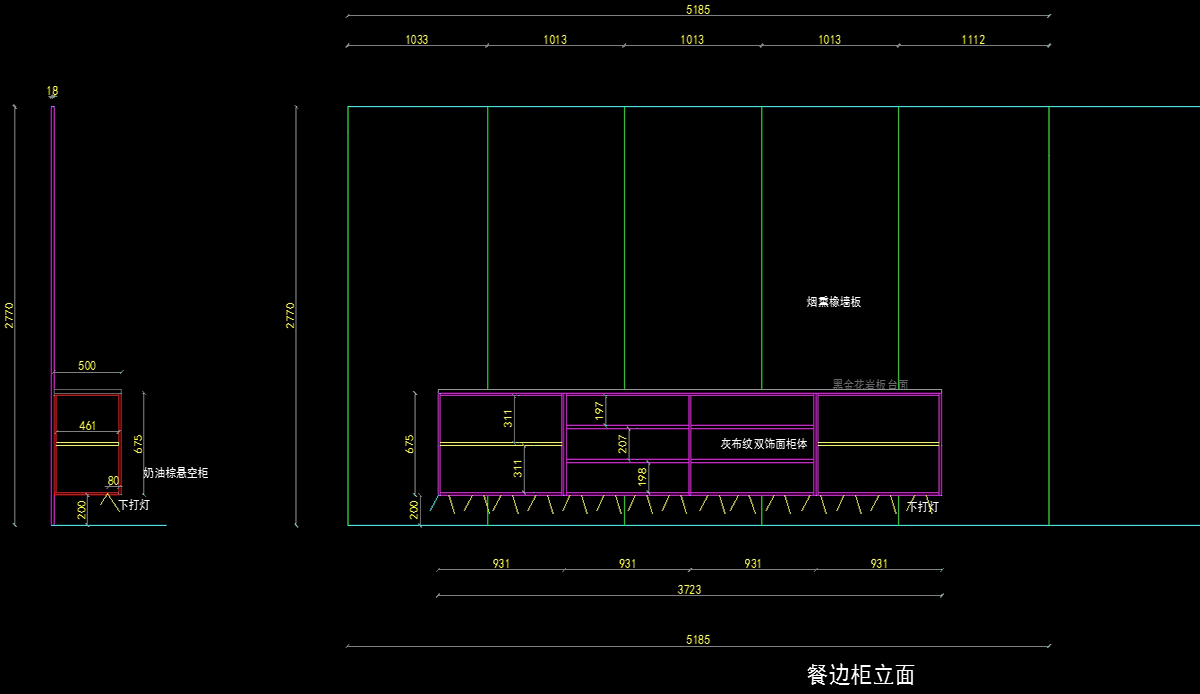Click the 黑金花岩板台面 countertop label

pyautogui.click(x=870, y=384)
